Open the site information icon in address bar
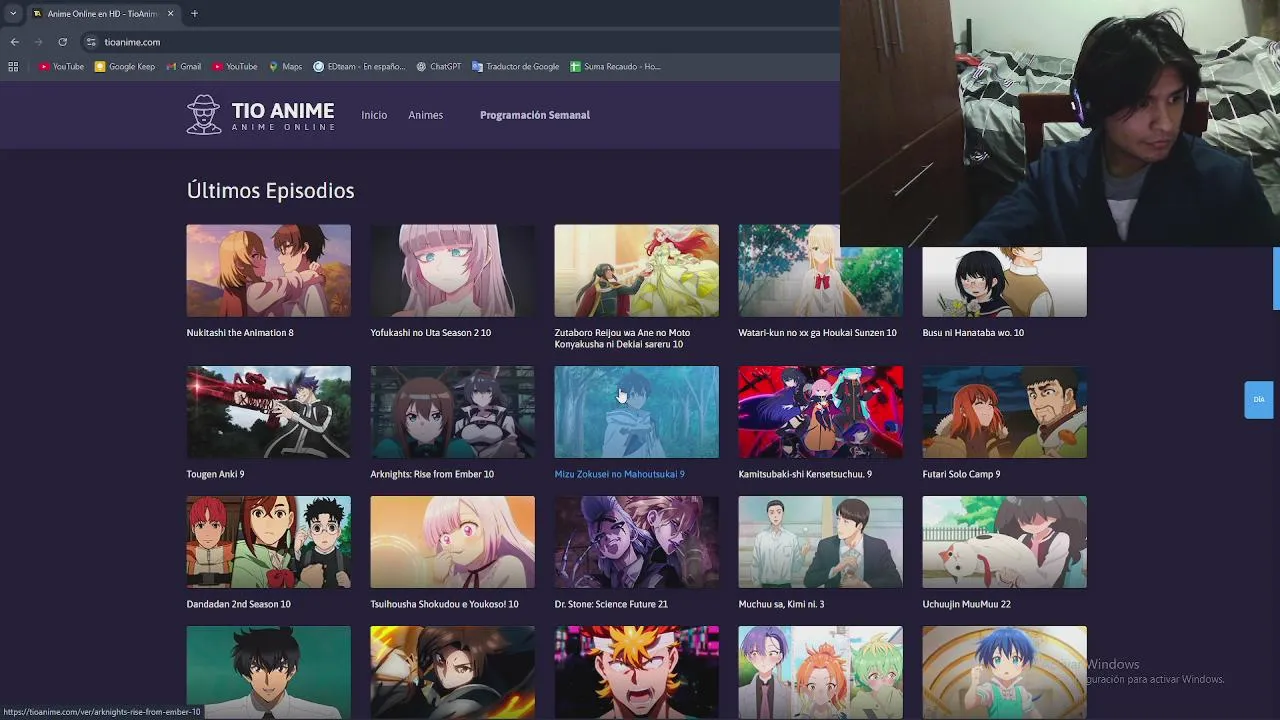Viewport: 1280px width, 720px height. [x=91, y=42]
